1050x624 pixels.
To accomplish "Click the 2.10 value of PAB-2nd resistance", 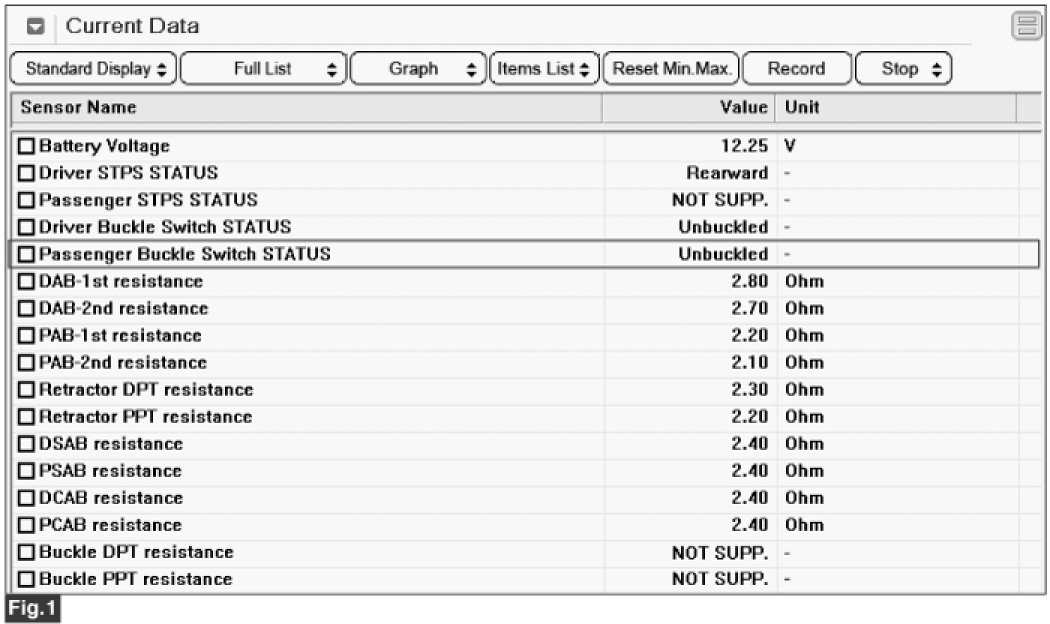I will point(750,363).
